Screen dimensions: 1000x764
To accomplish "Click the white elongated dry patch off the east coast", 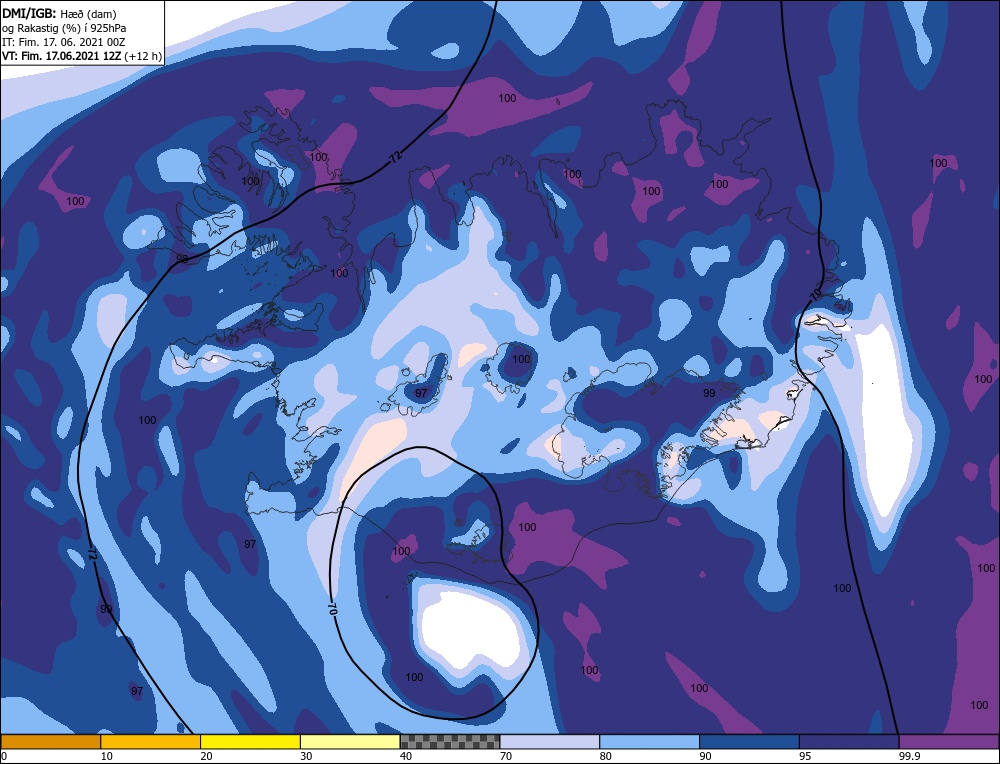I will click(883, 418).
